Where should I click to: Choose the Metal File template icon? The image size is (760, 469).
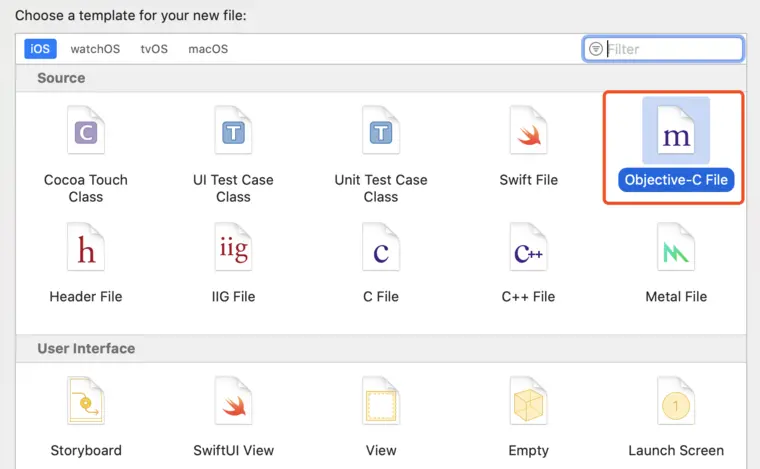point(676,249)
